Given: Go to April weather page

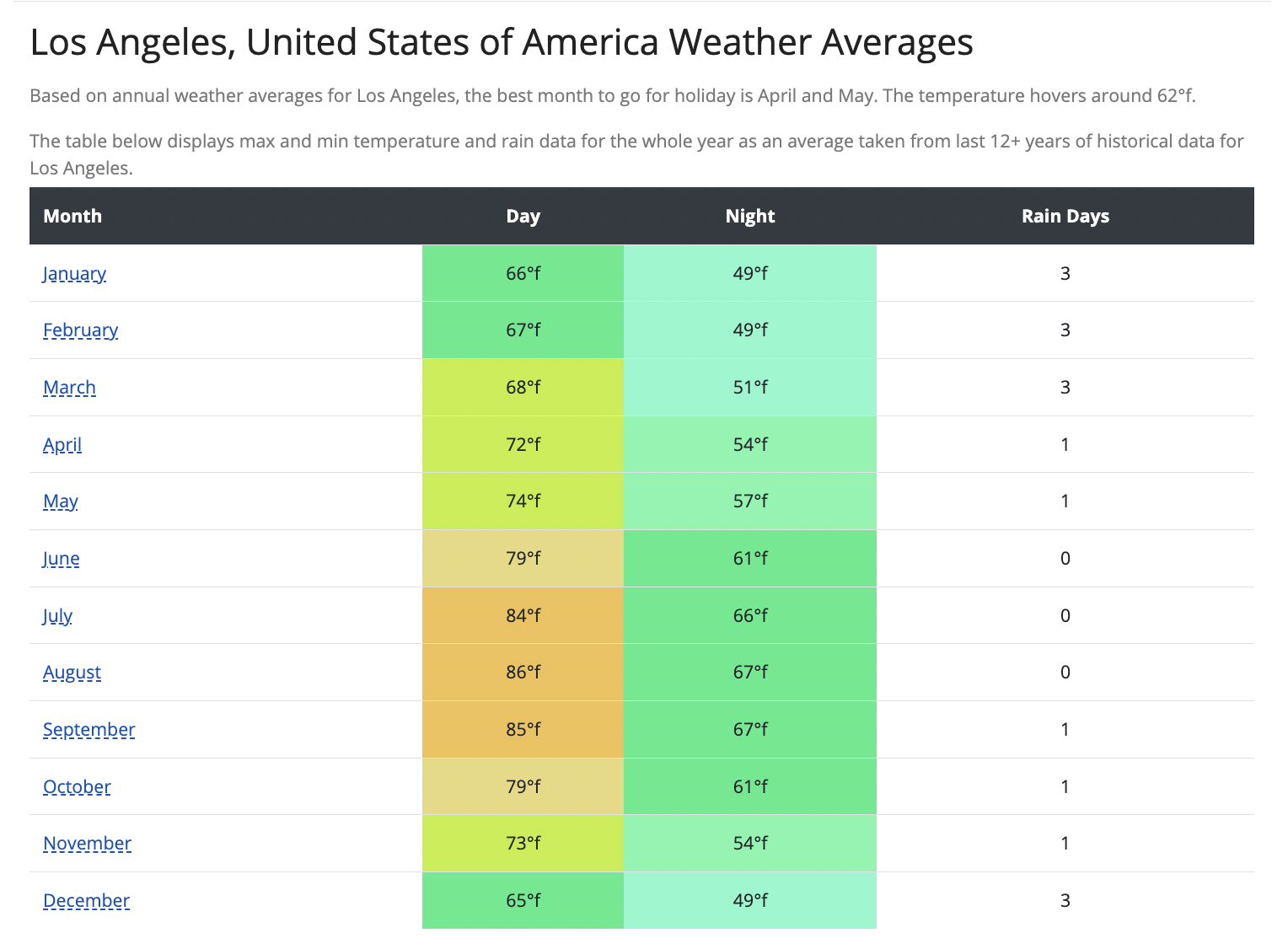Looking at the screenshot, I should click(x=62, y=444).
